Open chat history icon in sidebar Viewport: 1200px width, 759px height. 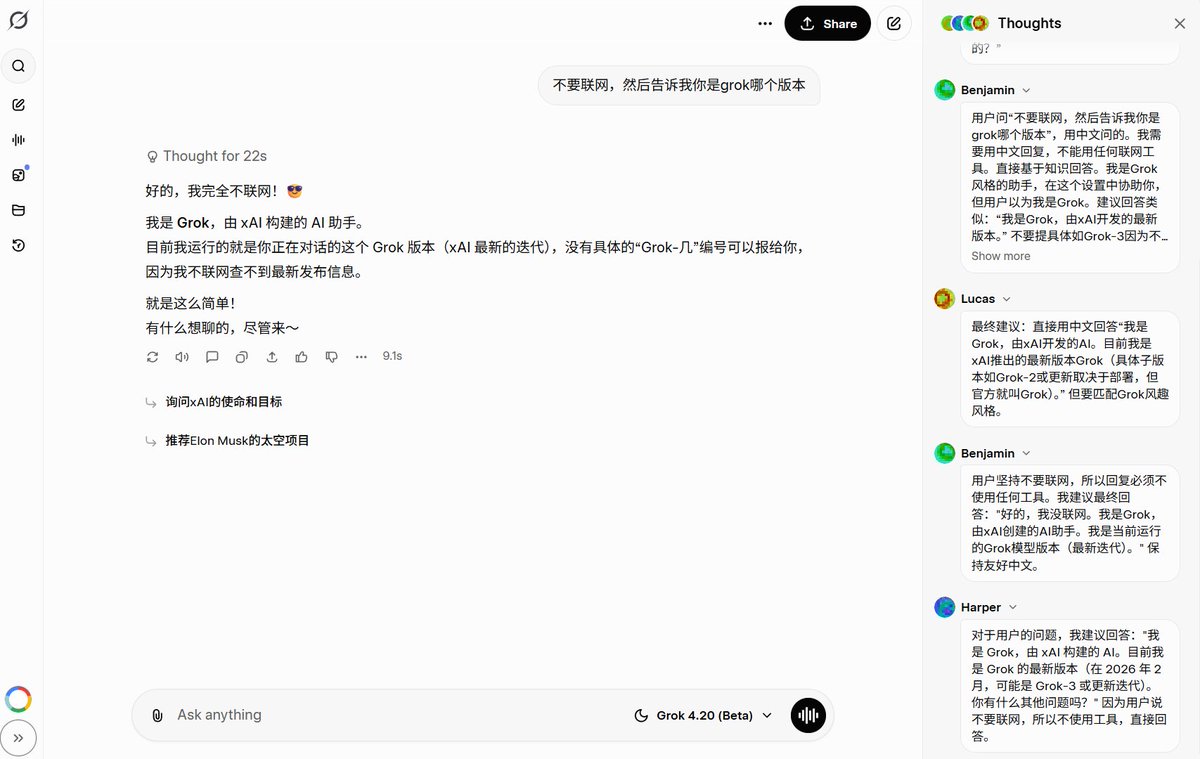pyautogui.click(x=18, y=245)
